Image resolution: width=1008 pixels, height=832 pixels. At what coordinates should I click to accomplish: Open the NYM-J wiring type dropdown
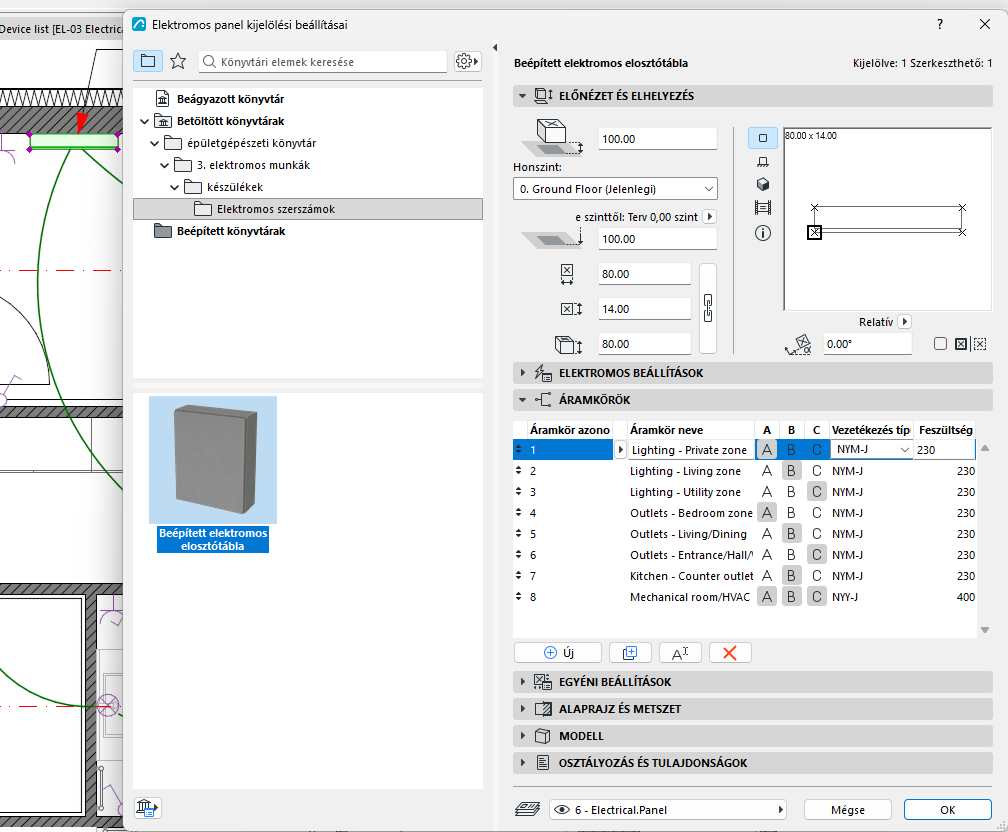871,450
